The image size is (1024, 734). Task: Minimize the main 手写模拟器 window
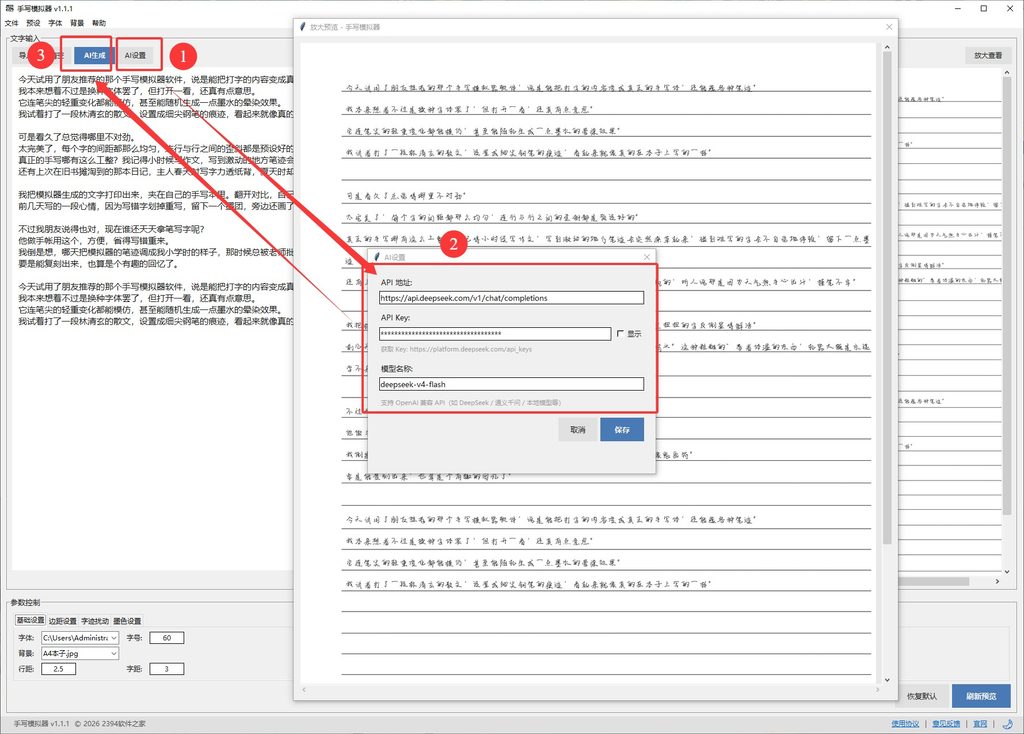[958, 8]
